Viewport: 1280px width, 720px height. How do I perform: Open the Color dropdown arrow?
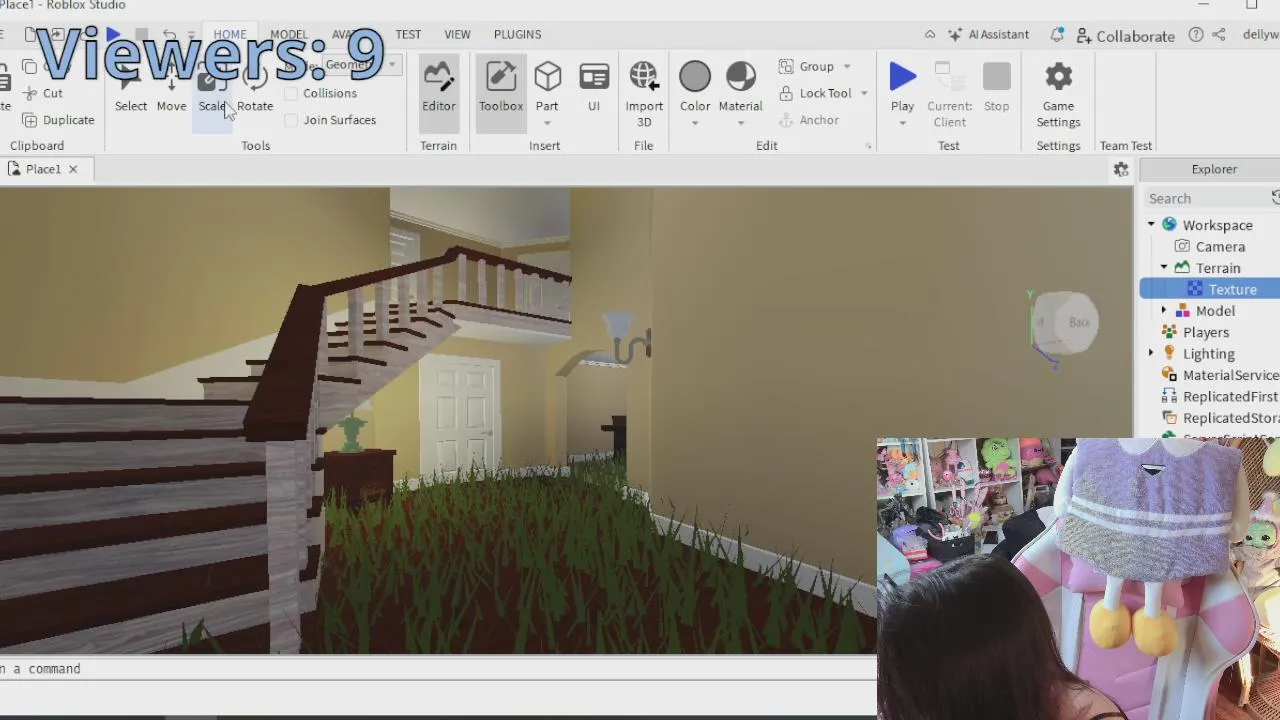(x=695, y=123)
